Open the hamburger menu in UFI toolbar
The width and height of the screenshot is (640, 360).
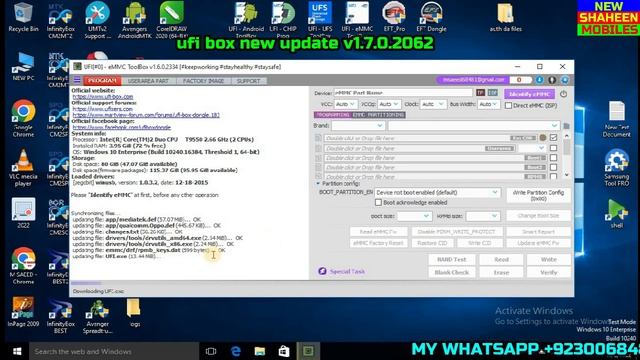(77, 80)
